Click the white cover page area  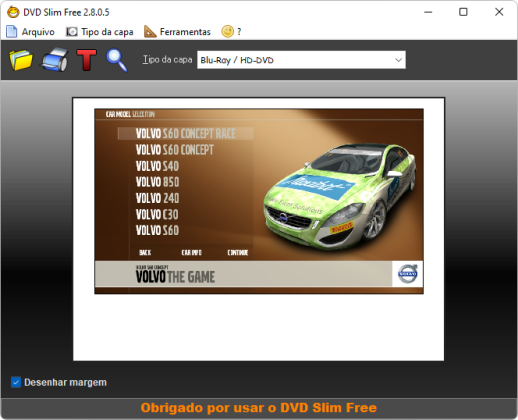[259, 327]
